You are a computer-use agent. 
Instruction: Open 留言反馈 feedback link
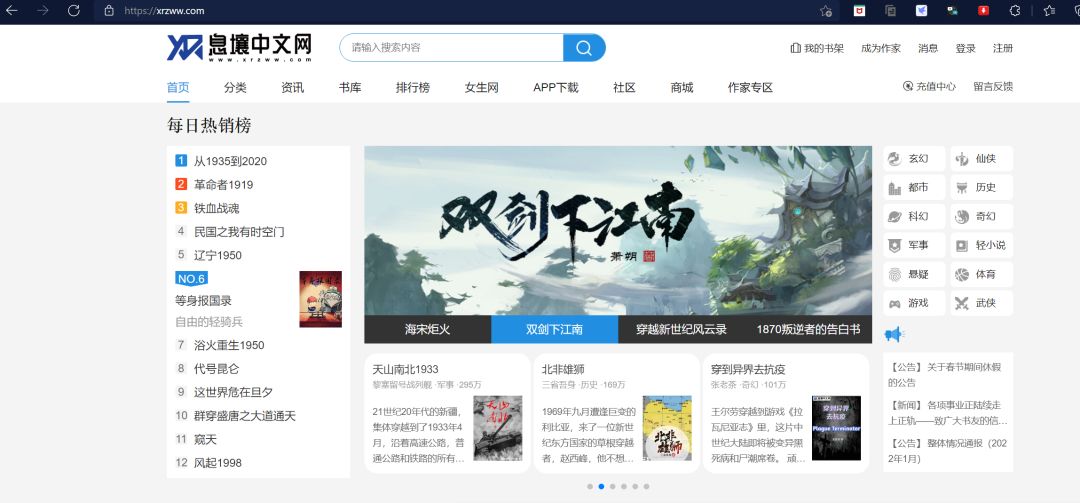tap(993, 86)
